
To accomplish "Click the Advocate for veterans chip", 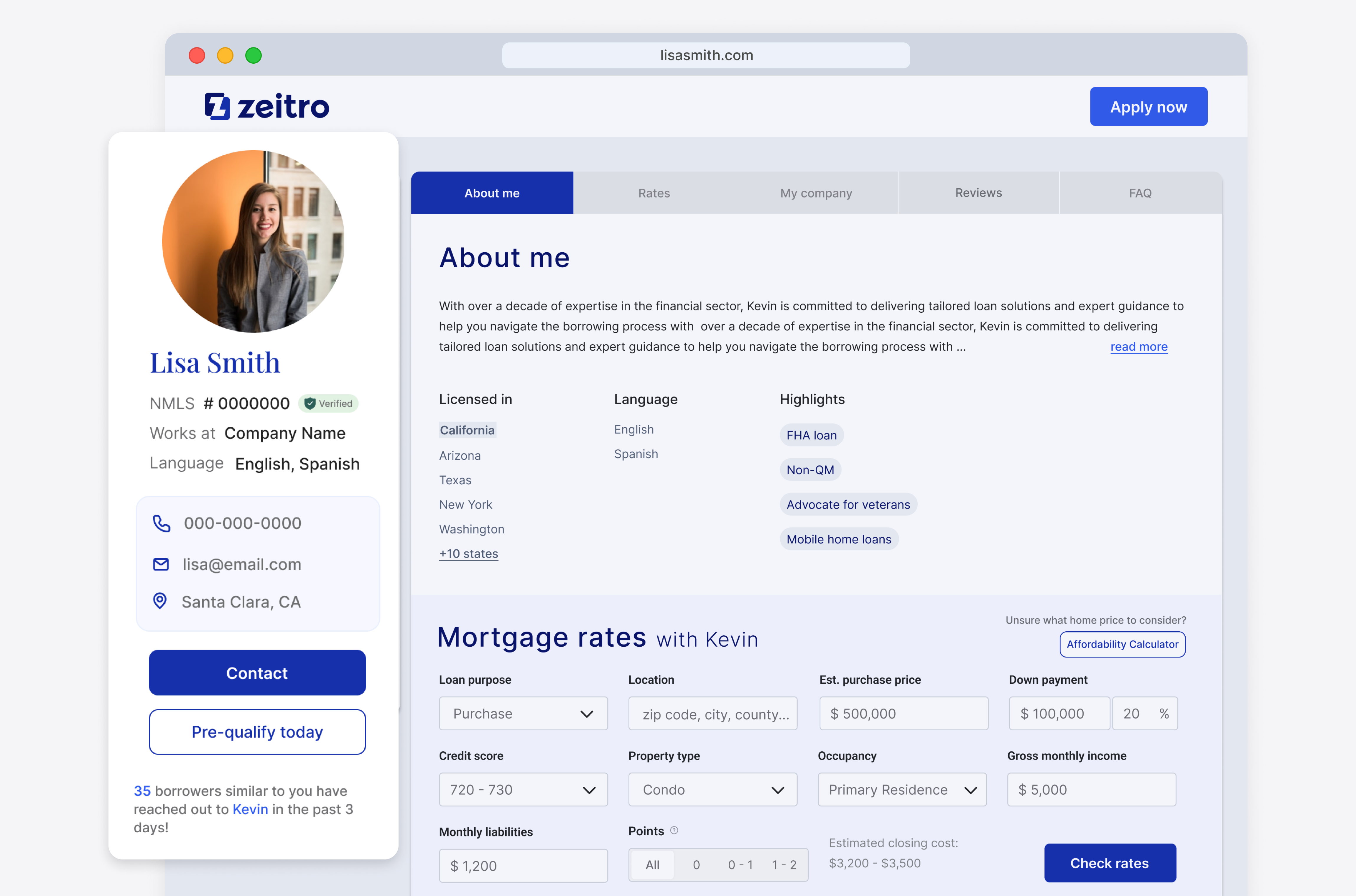I will [849, 505].
